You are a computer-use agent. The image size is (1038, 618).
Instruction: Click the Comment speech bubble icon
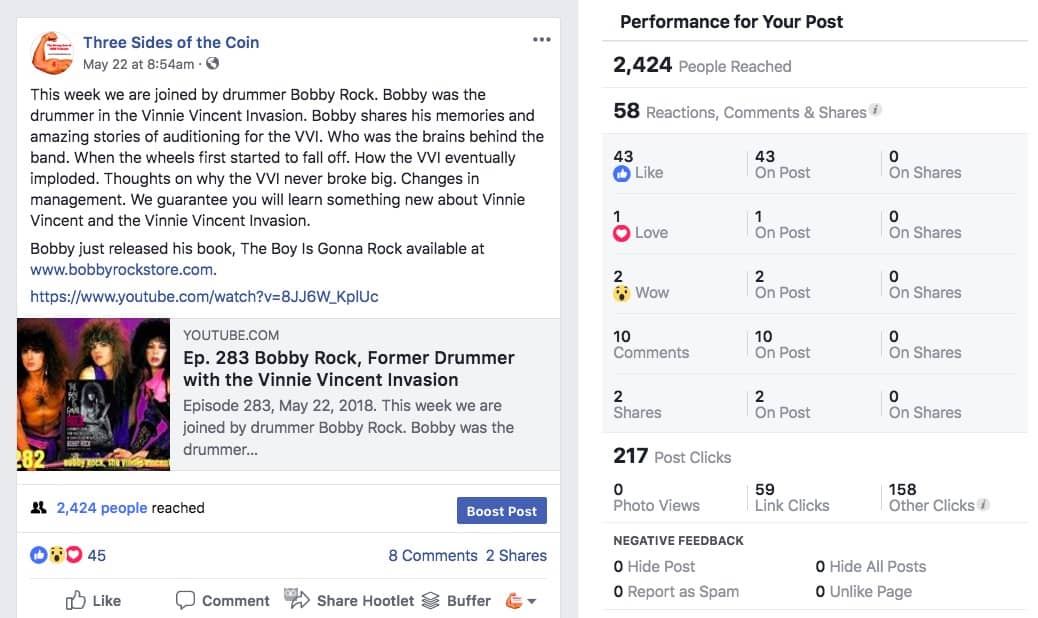click(185, 600)
